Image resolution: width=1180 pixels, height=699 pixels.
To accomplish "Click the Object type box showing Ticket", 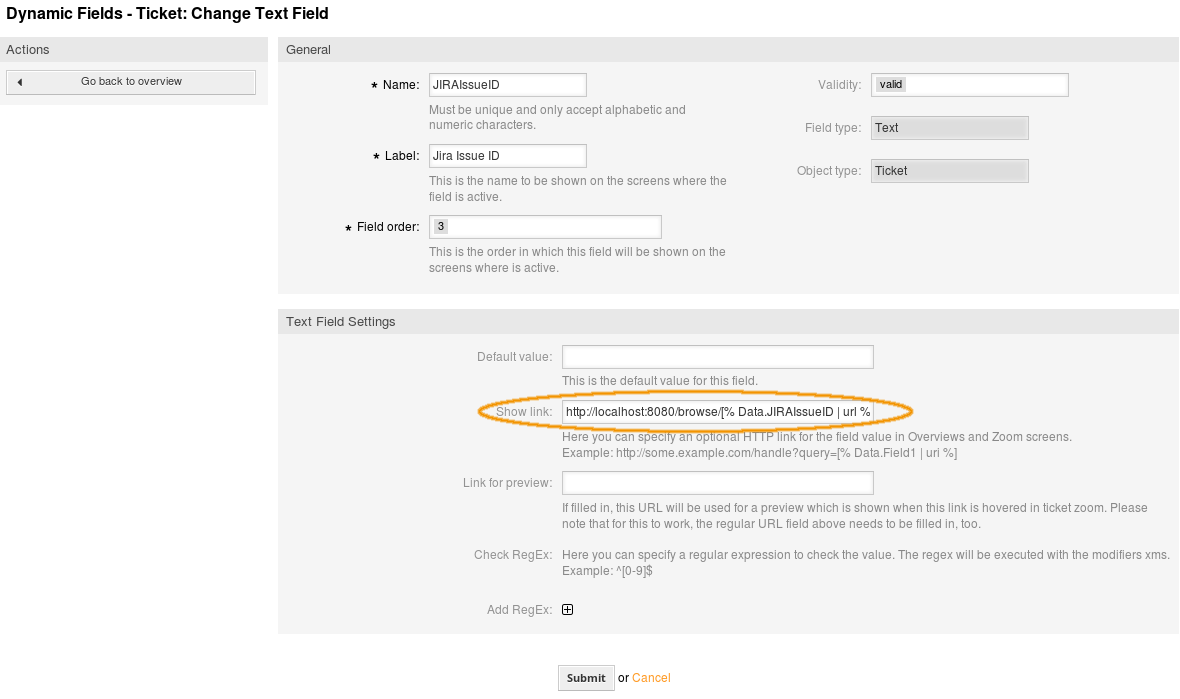I will (x=949, y=171).
